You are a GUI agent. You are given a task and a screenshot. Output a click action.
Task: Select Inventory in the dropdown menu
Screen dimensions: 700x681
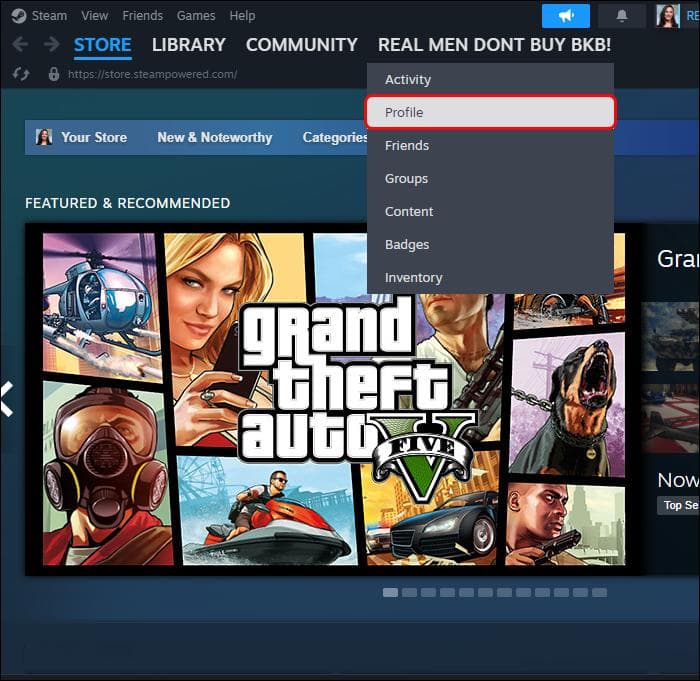click(x=491, y=278)
